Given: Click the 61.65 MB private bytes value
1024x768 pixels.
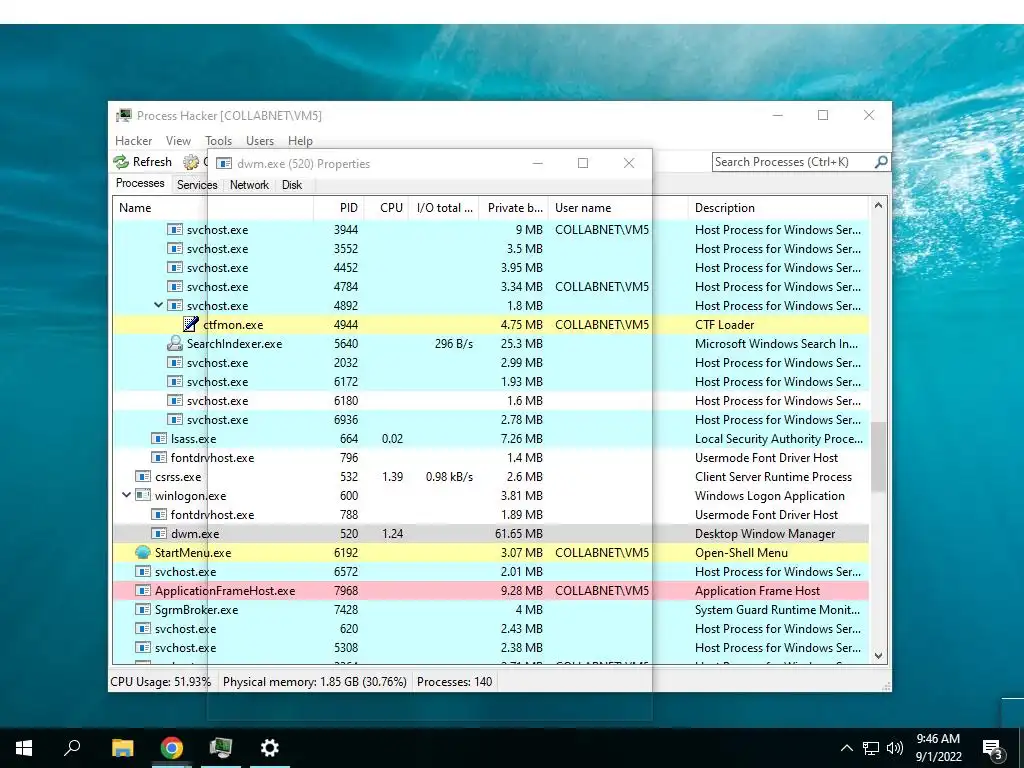Looking at the screenshot, I should click(519, 534).
